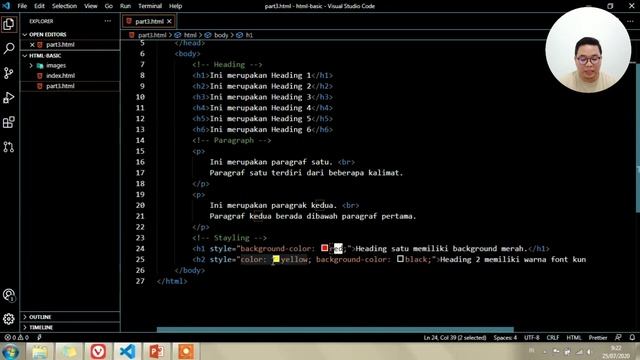Click the Prettier status bar item
This screenshot has height=360, width=640.
click(x=598, y=338)
